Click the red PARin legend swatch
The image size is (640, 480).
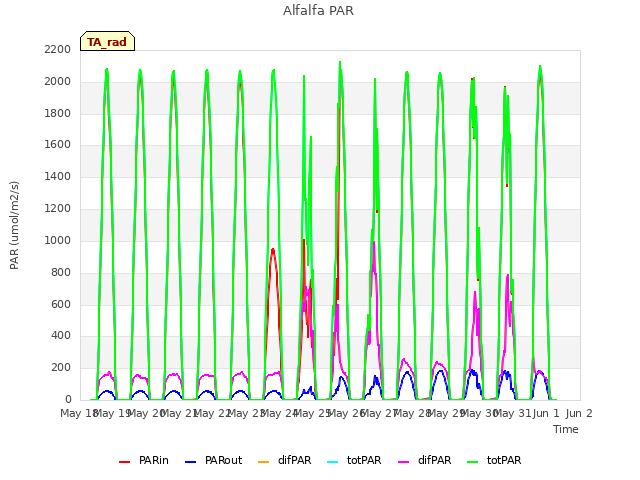click(x=124, y=462)
